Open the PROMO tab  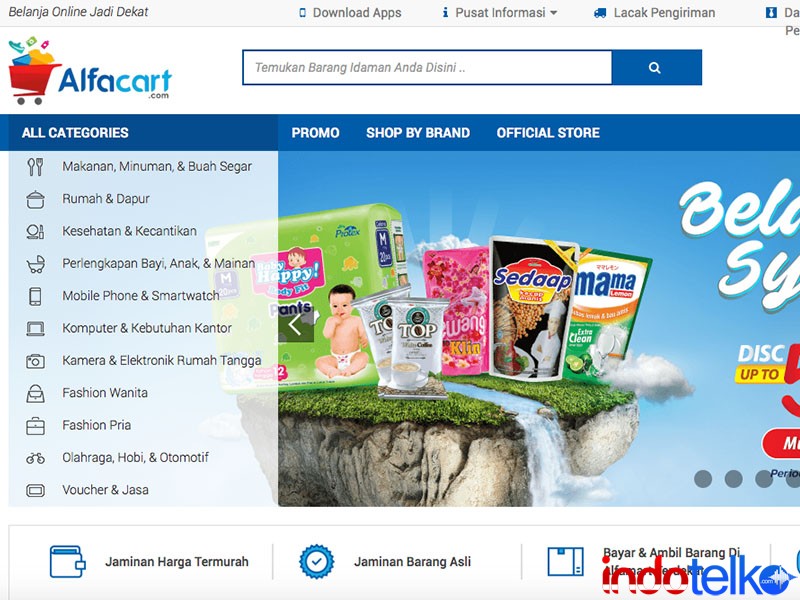click(x=315, y=133)
